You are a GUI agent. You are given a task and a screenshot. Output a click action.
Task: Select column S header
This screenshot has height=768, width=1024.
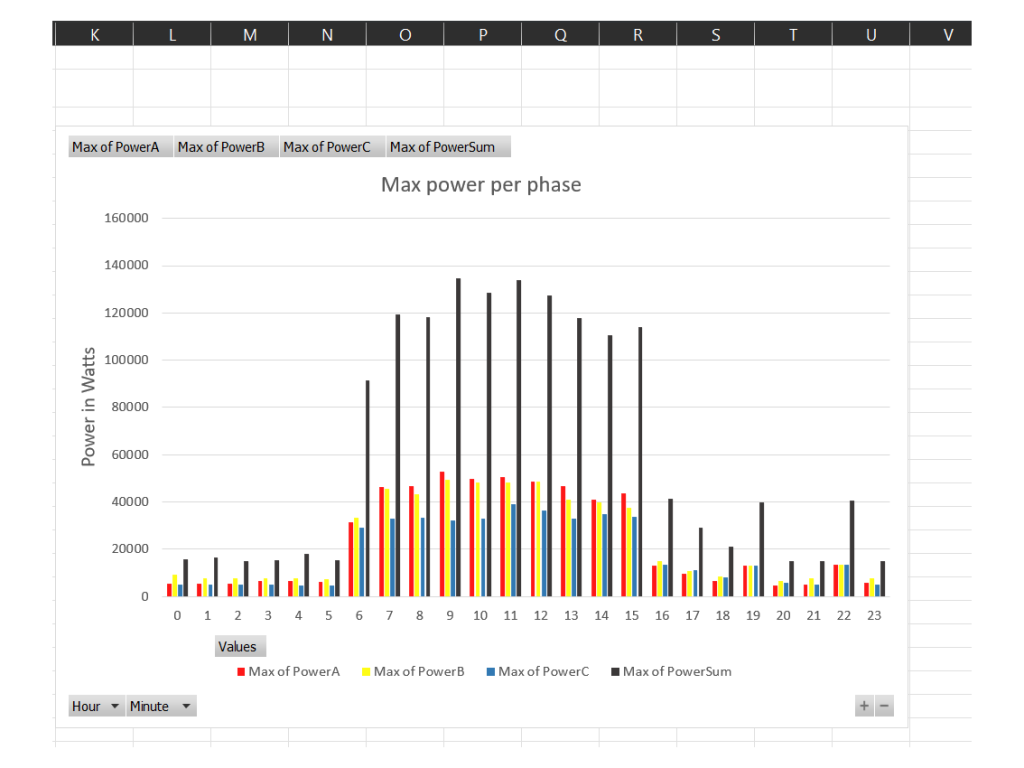(x=716, y=35)
